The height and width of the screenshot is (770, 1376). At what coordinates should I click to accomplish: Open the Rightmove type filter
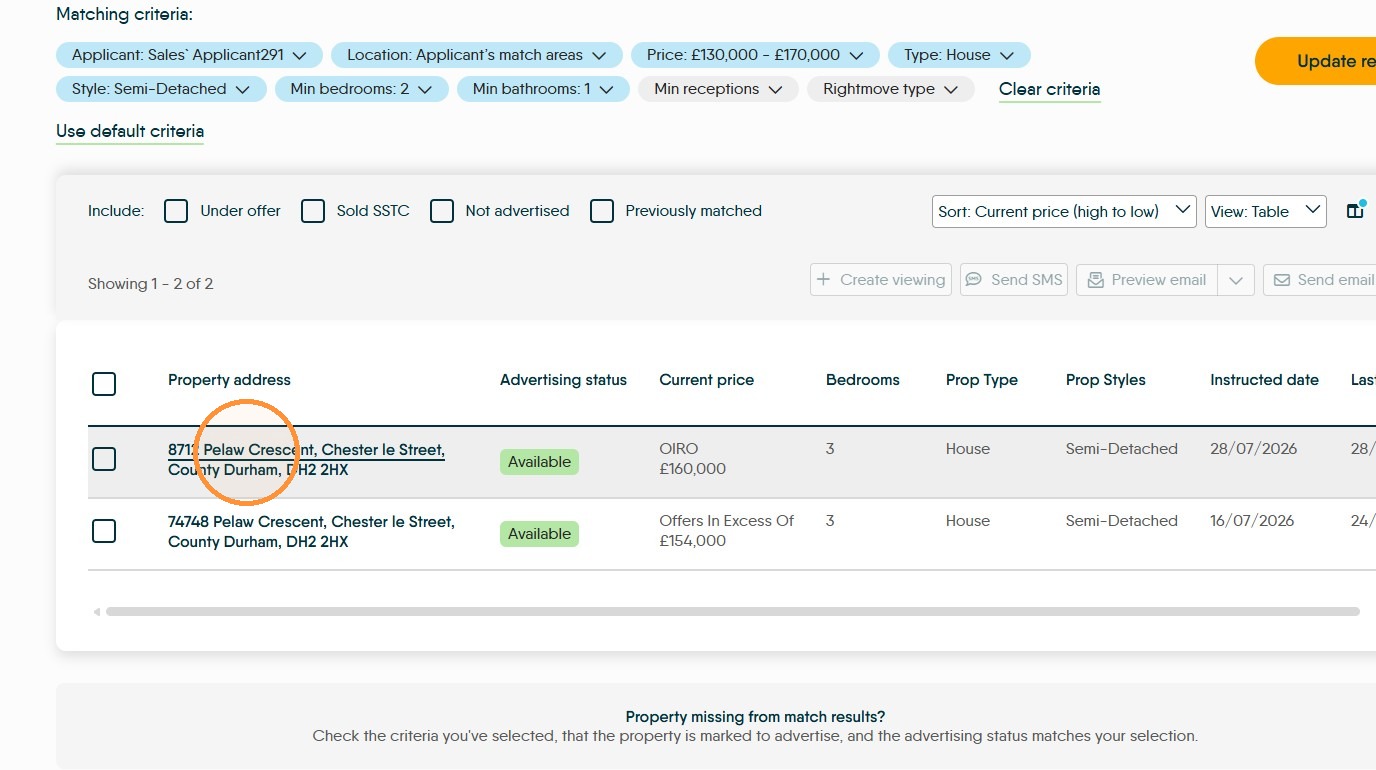pos(891,89)
